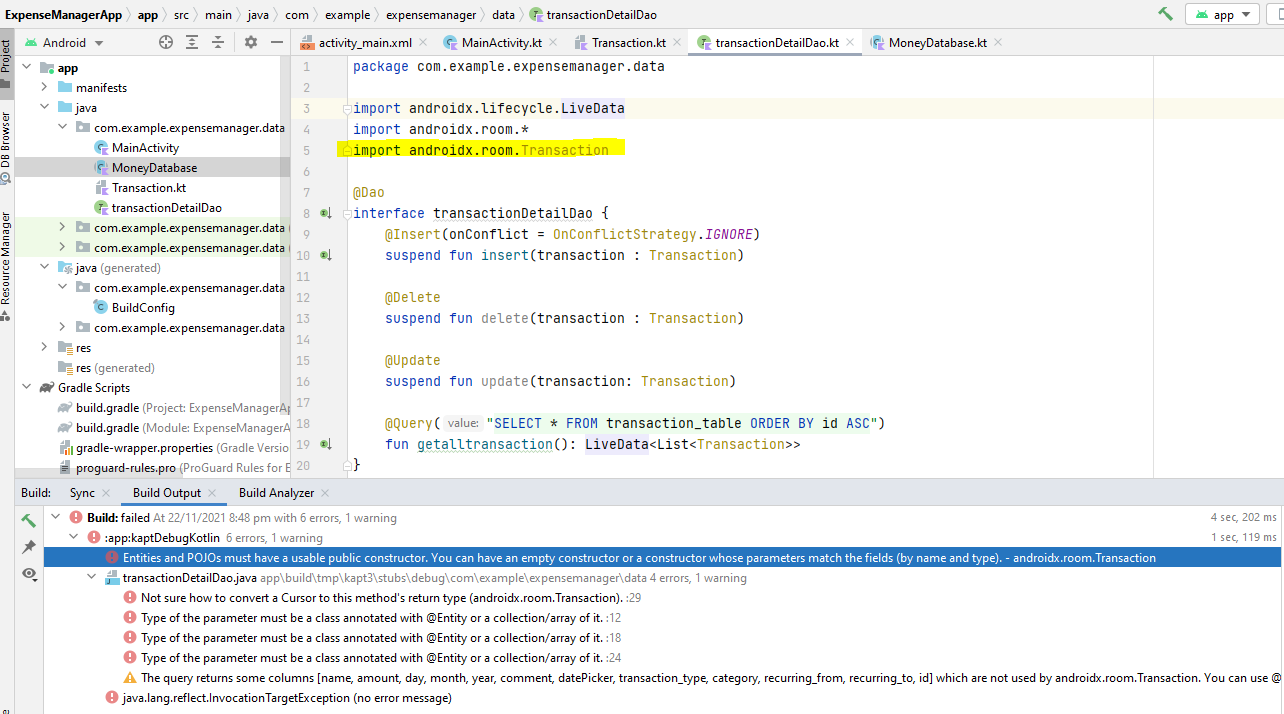Screen dimensions: 1284x714
Task: Expand the res folder
Action: click(44, 348)
